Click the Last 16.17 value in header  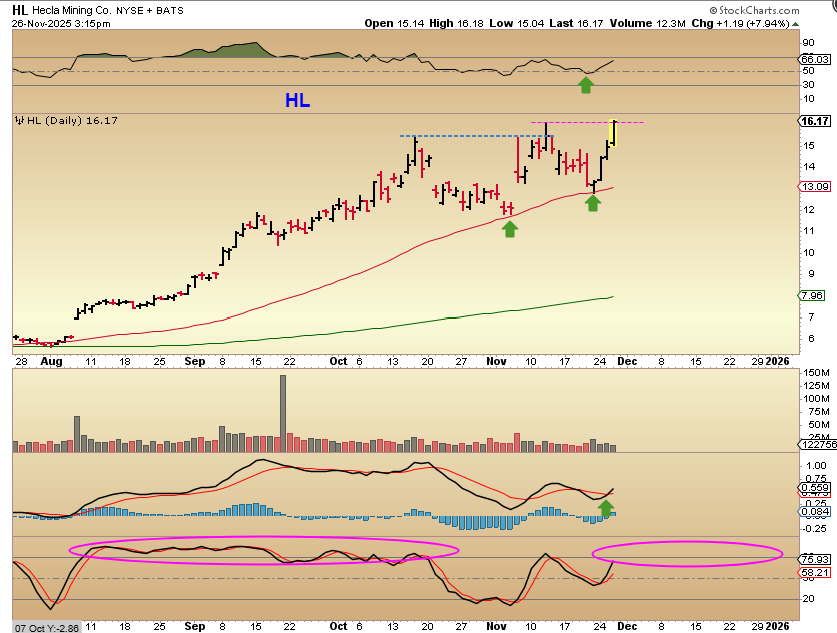click(576, 23)
